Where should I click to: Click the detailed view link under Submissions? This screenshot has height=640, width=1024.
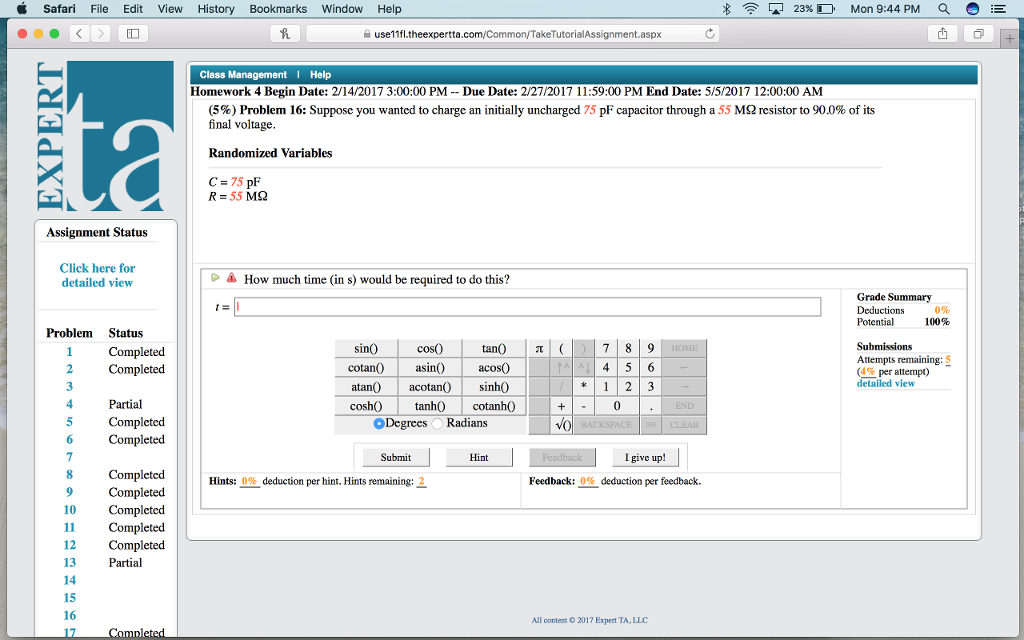point(884,383)
